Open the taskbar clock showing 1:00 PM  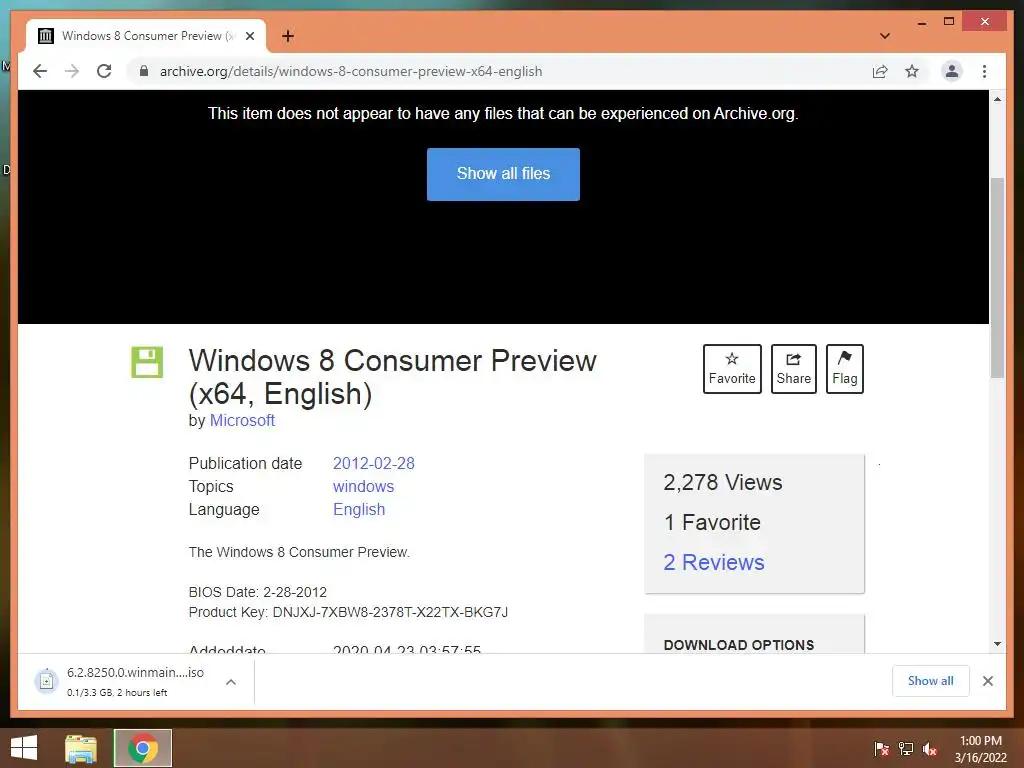point(980,749)
